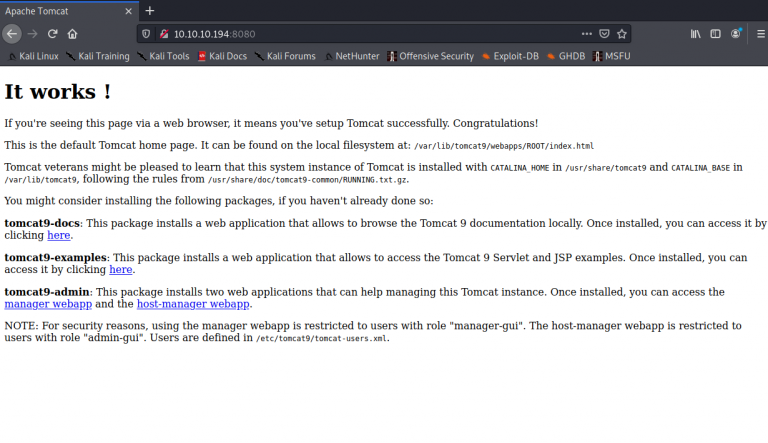Close the Apache Tomcat tab
The height and width of the screenshot is (443, 768).
pyautogui.click(x=128, y=11)
